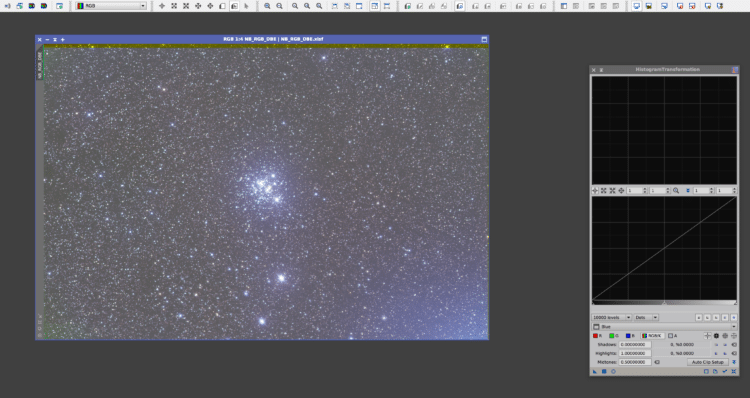Screen dimensions: 750x398
Task: Select the midtones readout icon
Action: coord(725,336)
